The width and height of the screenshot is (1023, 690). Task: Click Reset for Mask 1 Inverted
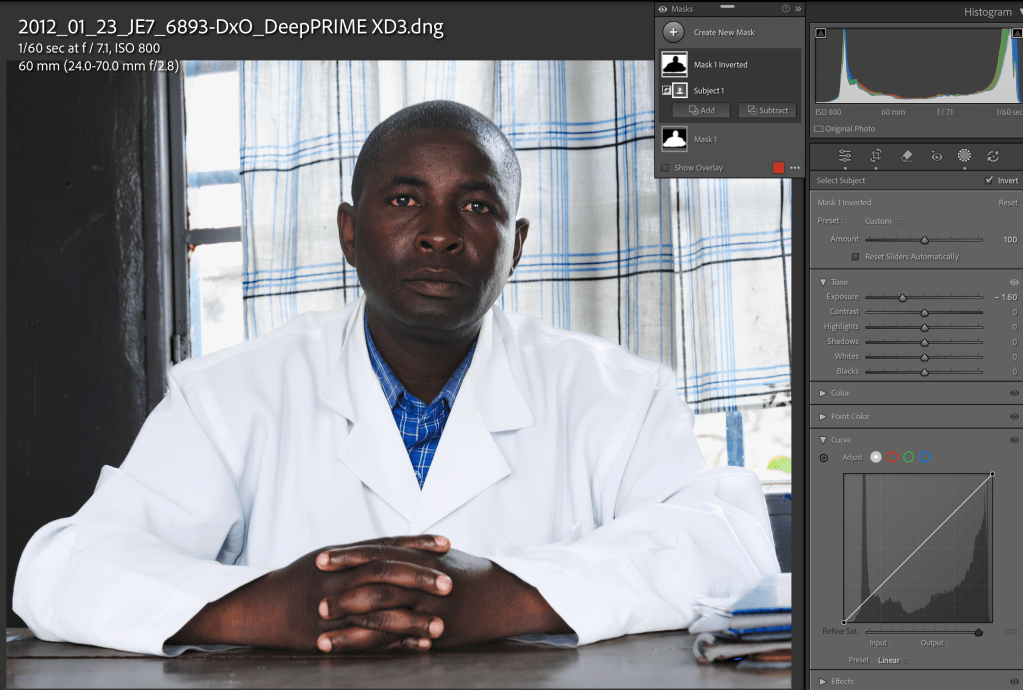(1007, 203)
